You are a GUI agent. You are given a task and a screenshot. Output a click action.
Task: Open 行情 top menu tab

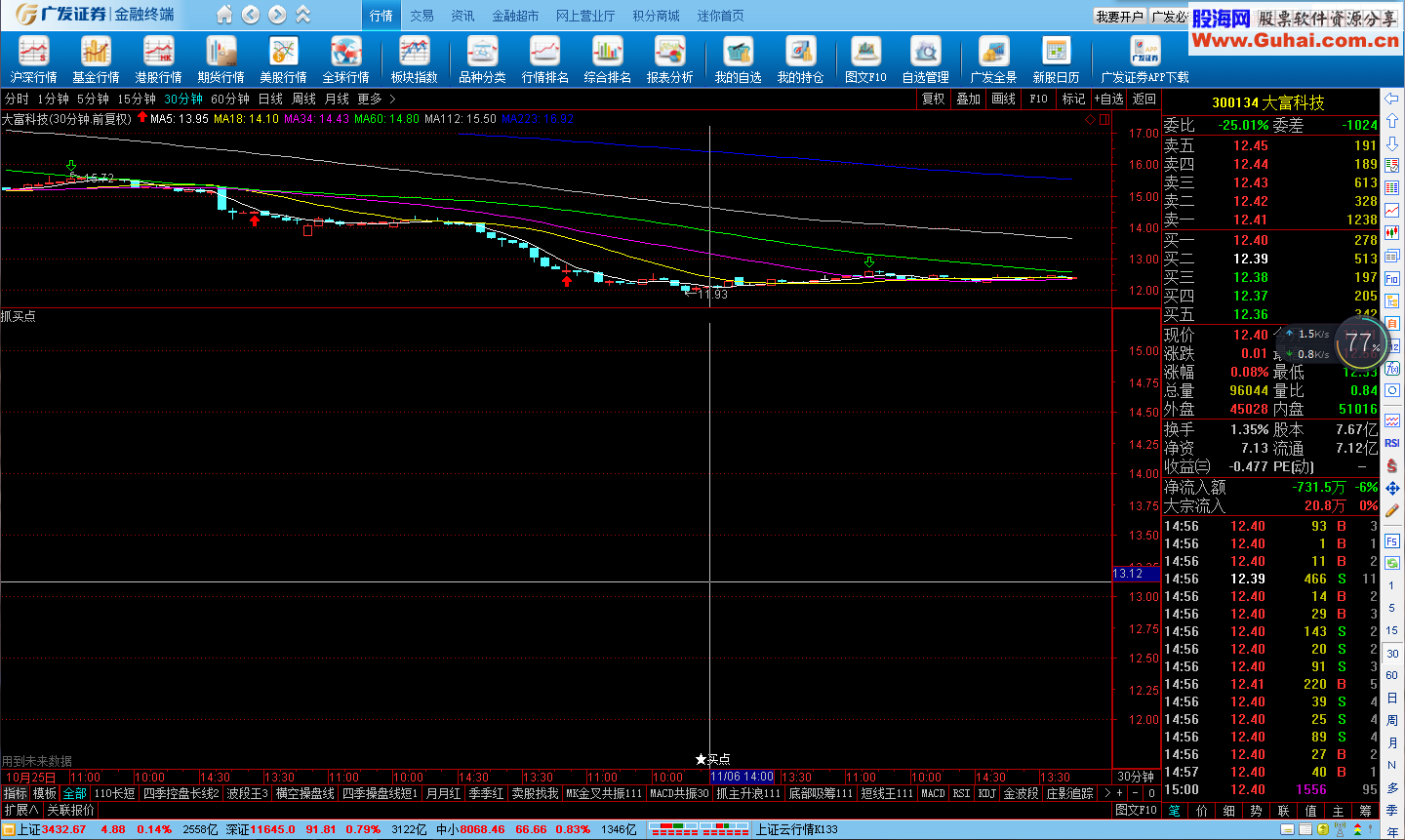[381, 16]
